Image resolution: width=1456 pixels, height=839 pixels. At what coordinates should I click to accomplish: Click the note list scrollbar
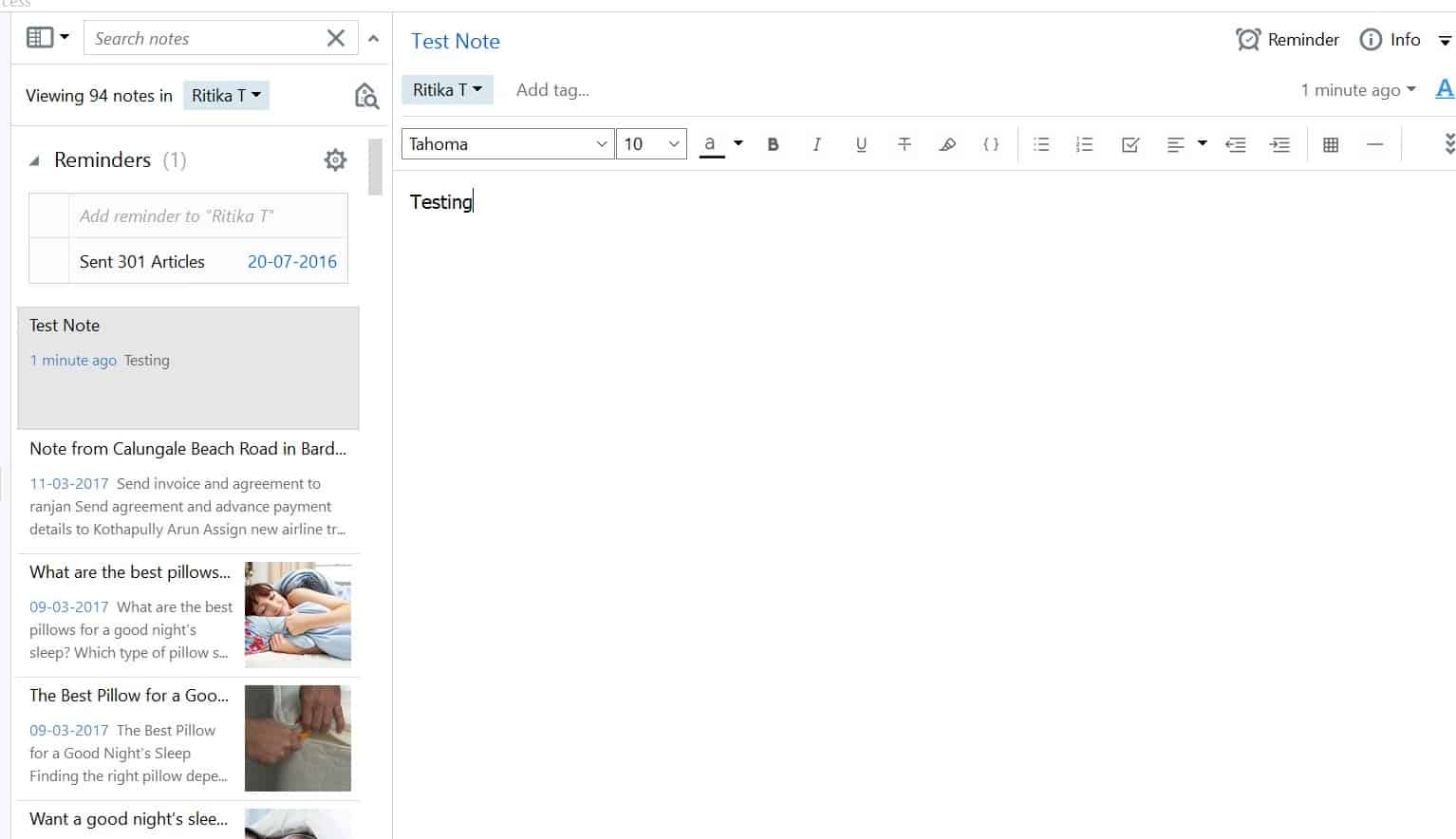pyautogui.click(x=375, y=166)
